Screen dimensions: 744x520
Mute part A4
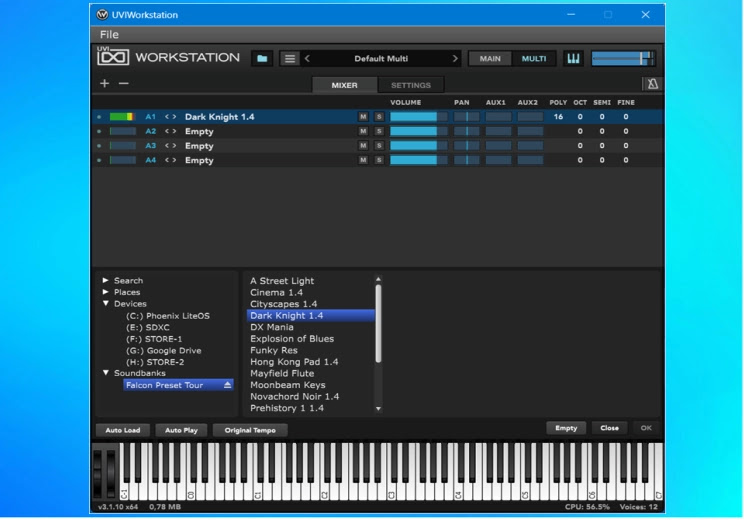point(363,160)
